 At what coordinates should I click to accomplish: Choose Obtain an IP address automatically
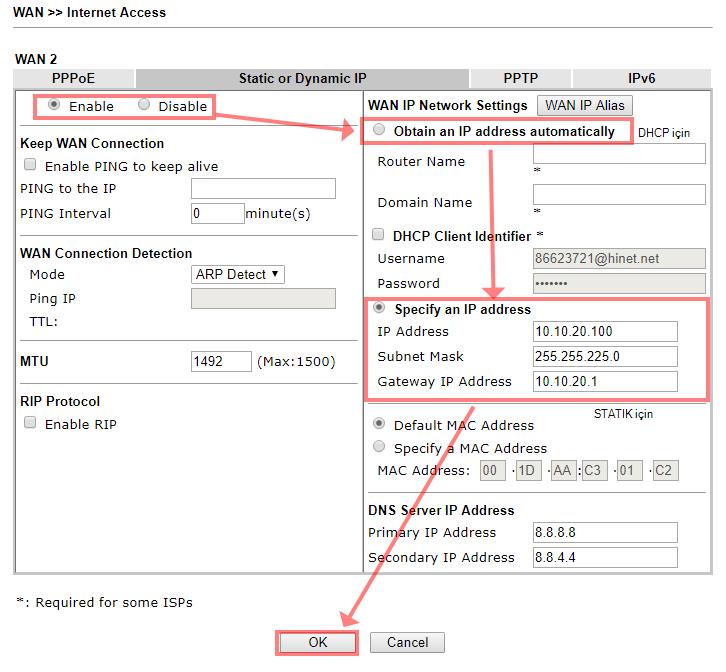[379, 131]
